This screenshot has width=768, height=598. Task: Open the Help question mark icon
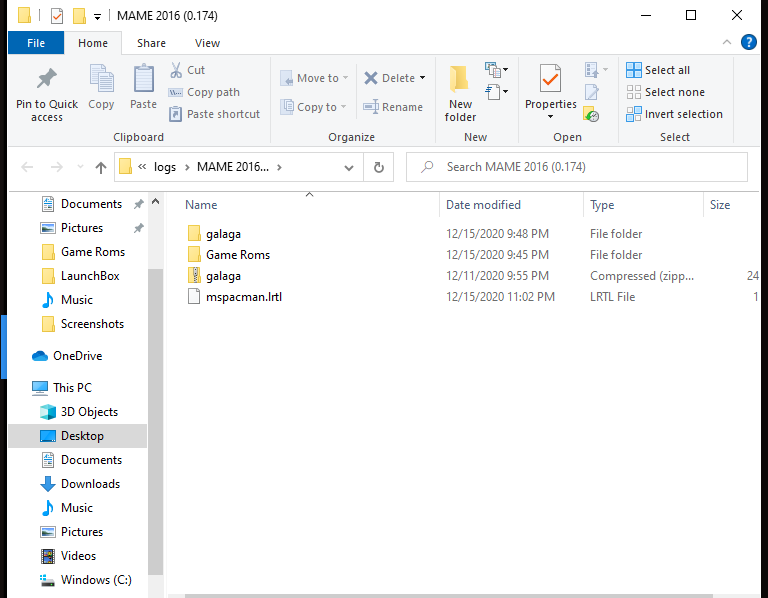[748, 42]
